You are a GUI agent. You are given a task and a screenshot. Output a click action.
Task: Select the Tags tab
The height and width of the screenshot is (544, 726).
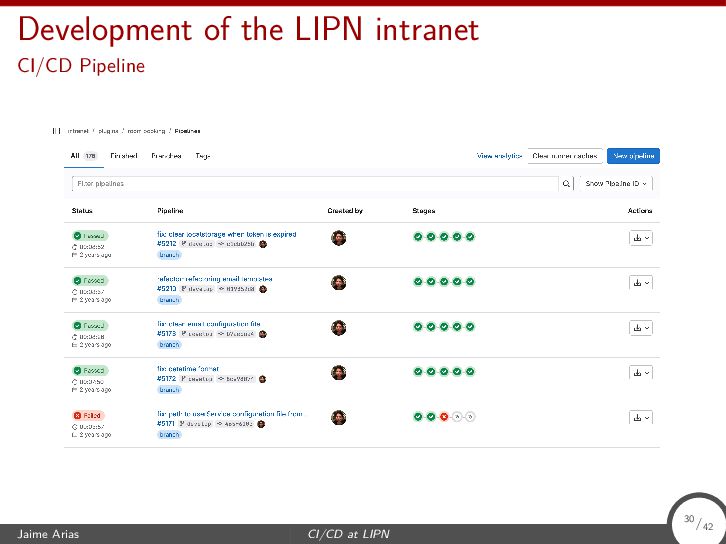point(203,156)
